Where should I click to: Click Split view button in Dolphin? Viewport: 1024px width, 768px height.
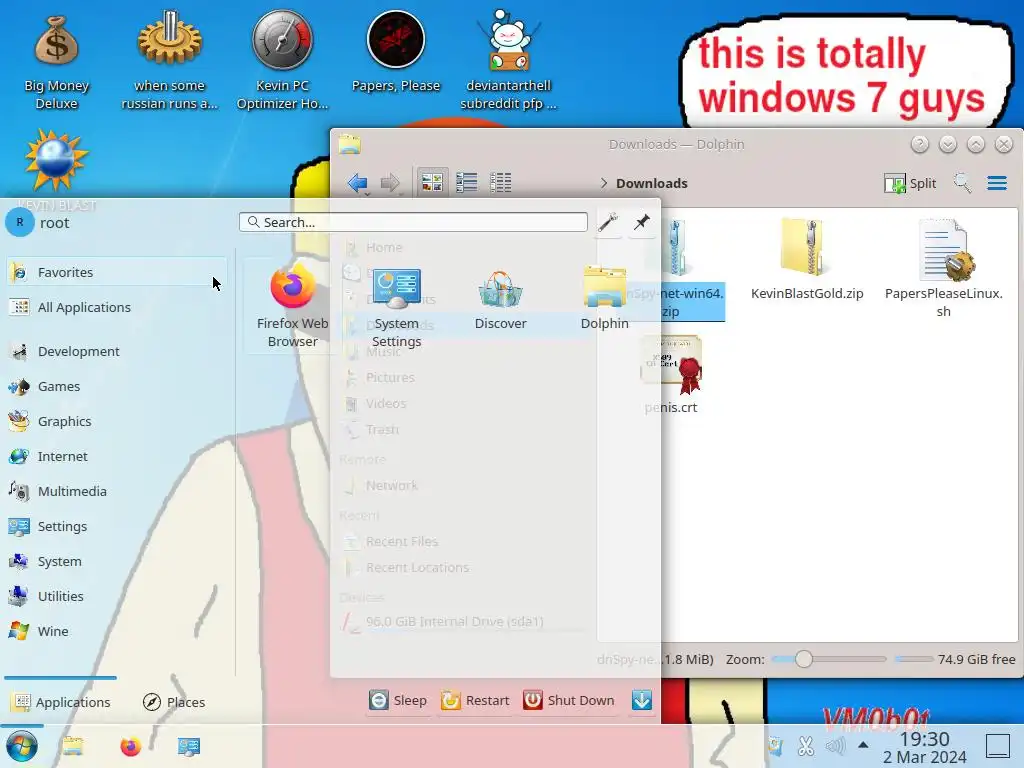[x=910, y=183]
